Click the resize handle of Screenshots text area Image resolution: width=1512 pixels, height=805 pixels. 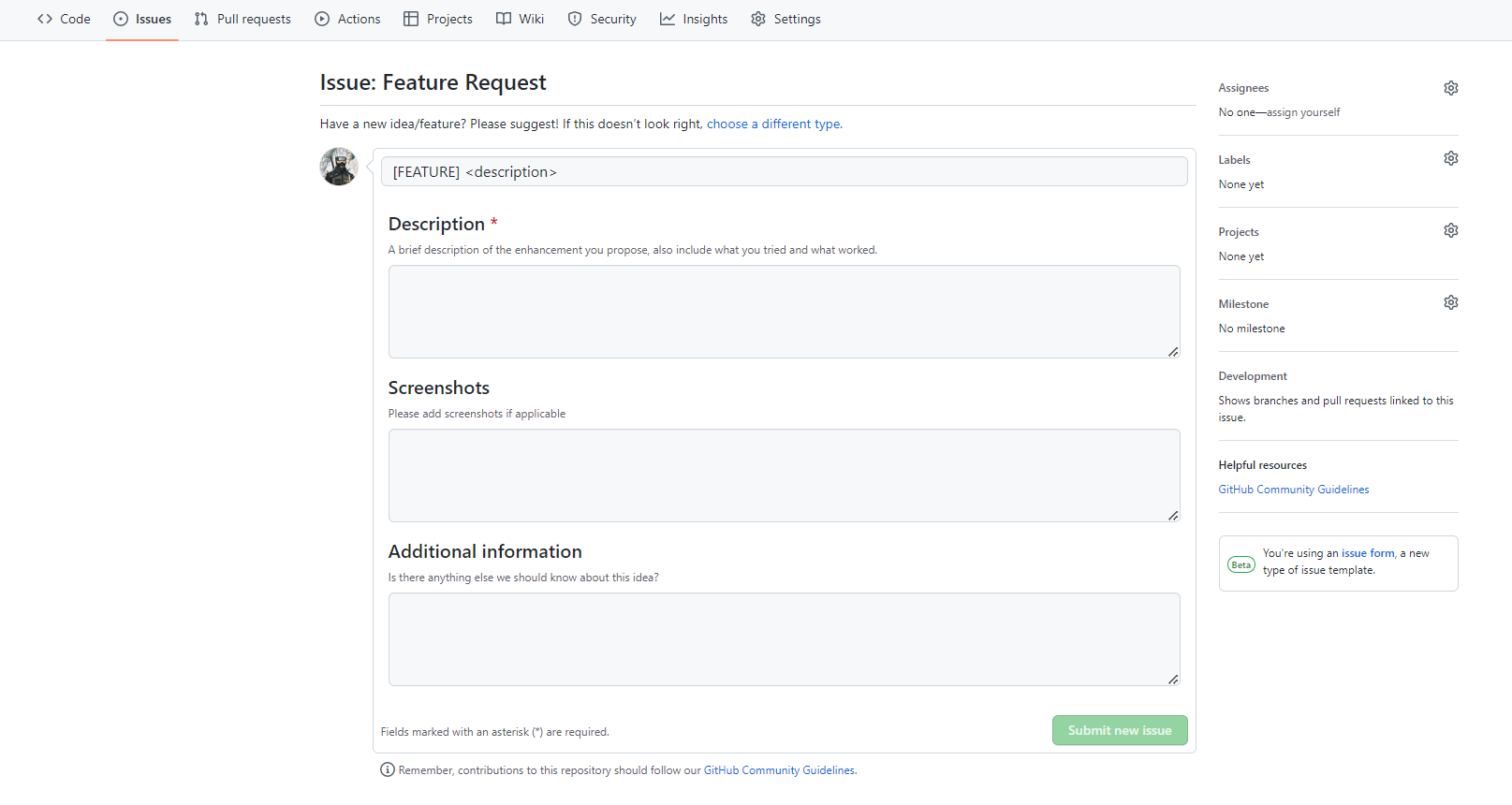[1173, 516]
